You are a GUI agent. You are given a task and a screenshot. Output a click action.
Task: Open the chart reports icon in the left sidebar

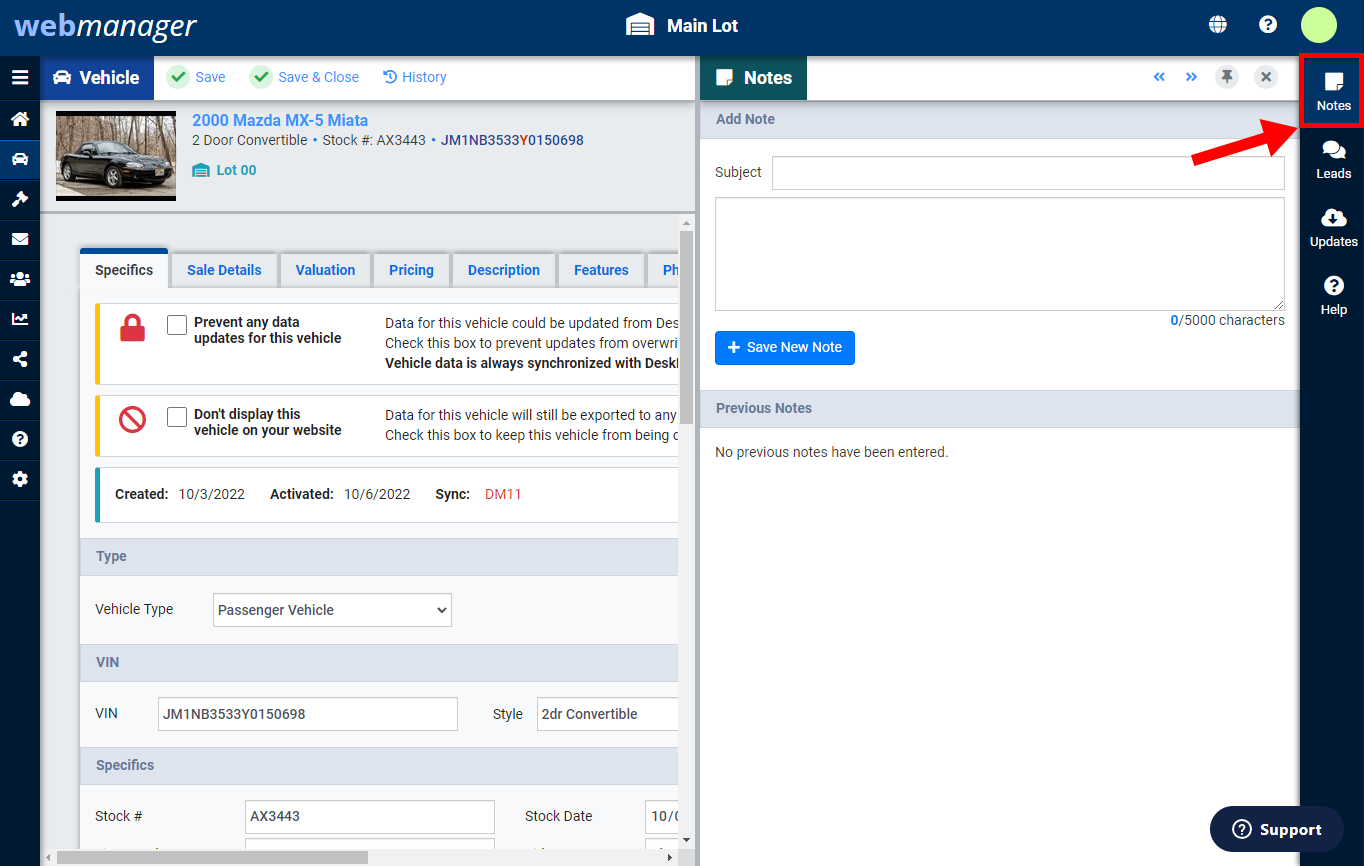[x=20, y=319]
